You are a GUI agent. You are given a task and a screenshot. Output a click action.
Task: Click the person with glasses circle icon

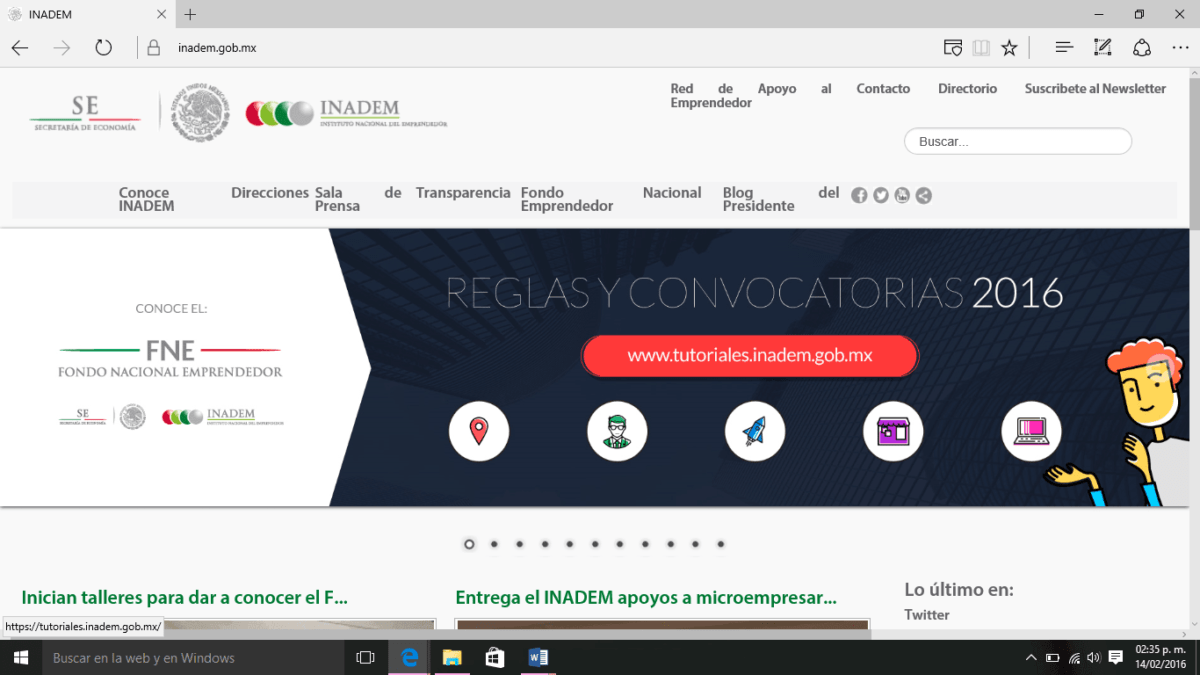(x=617, y=431)
